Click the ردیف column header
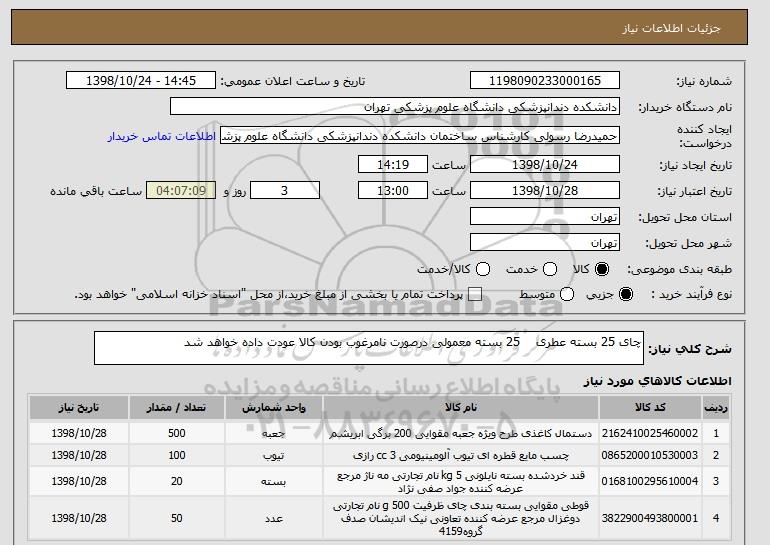Viewport: 770px width, 545px height. coord(716,408)
